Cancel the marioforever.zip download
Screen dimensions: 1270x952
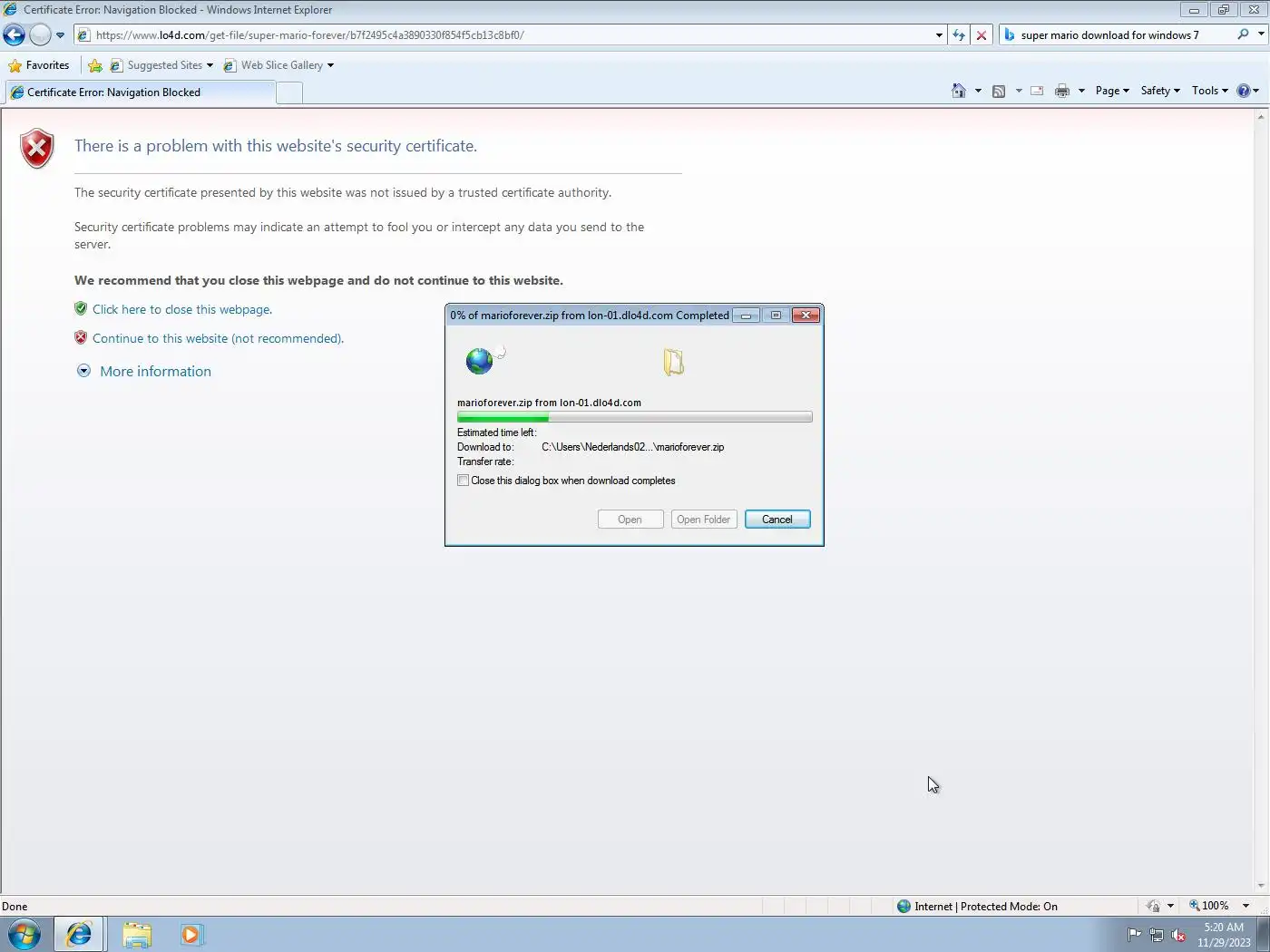click(777, 520)
